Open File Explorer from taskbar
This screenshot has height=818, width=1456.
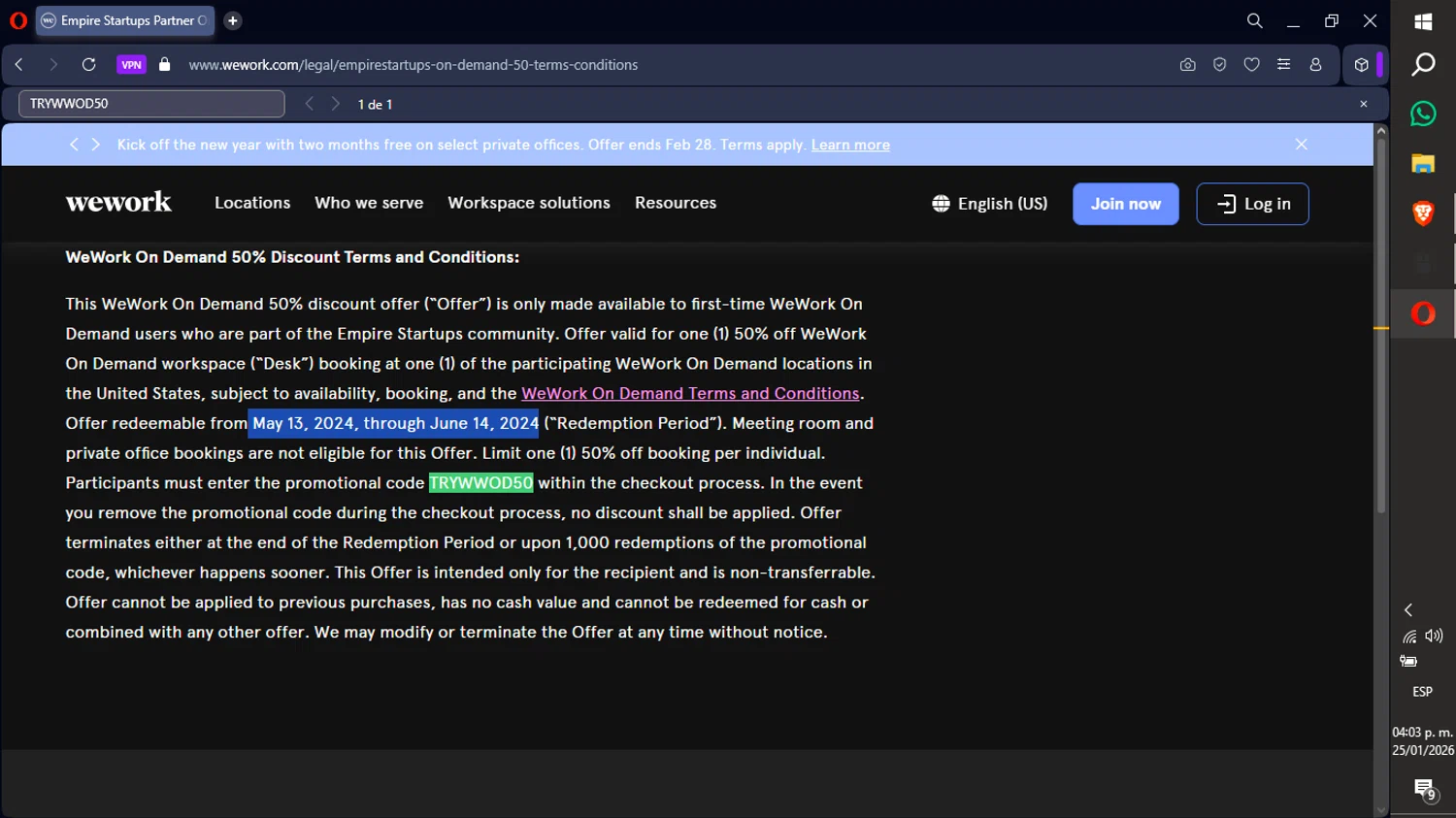pyautogui.click(x=1423, y=164)
